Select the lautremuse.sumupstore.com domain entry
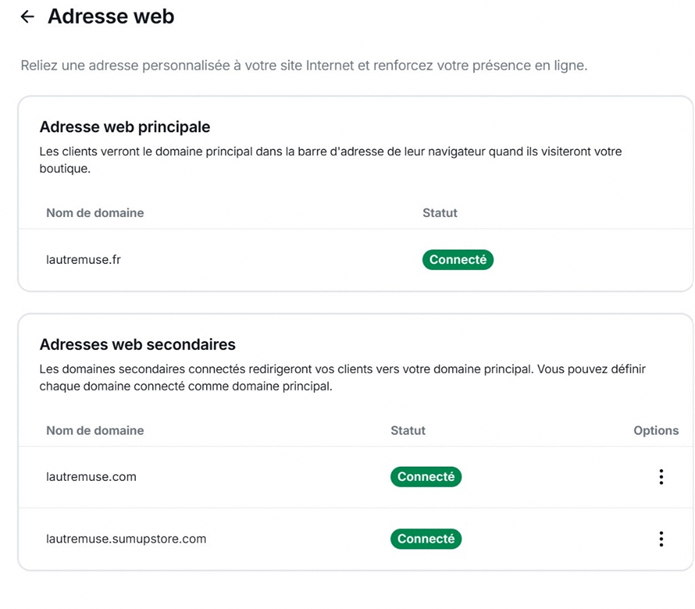 tap(126, 539)
